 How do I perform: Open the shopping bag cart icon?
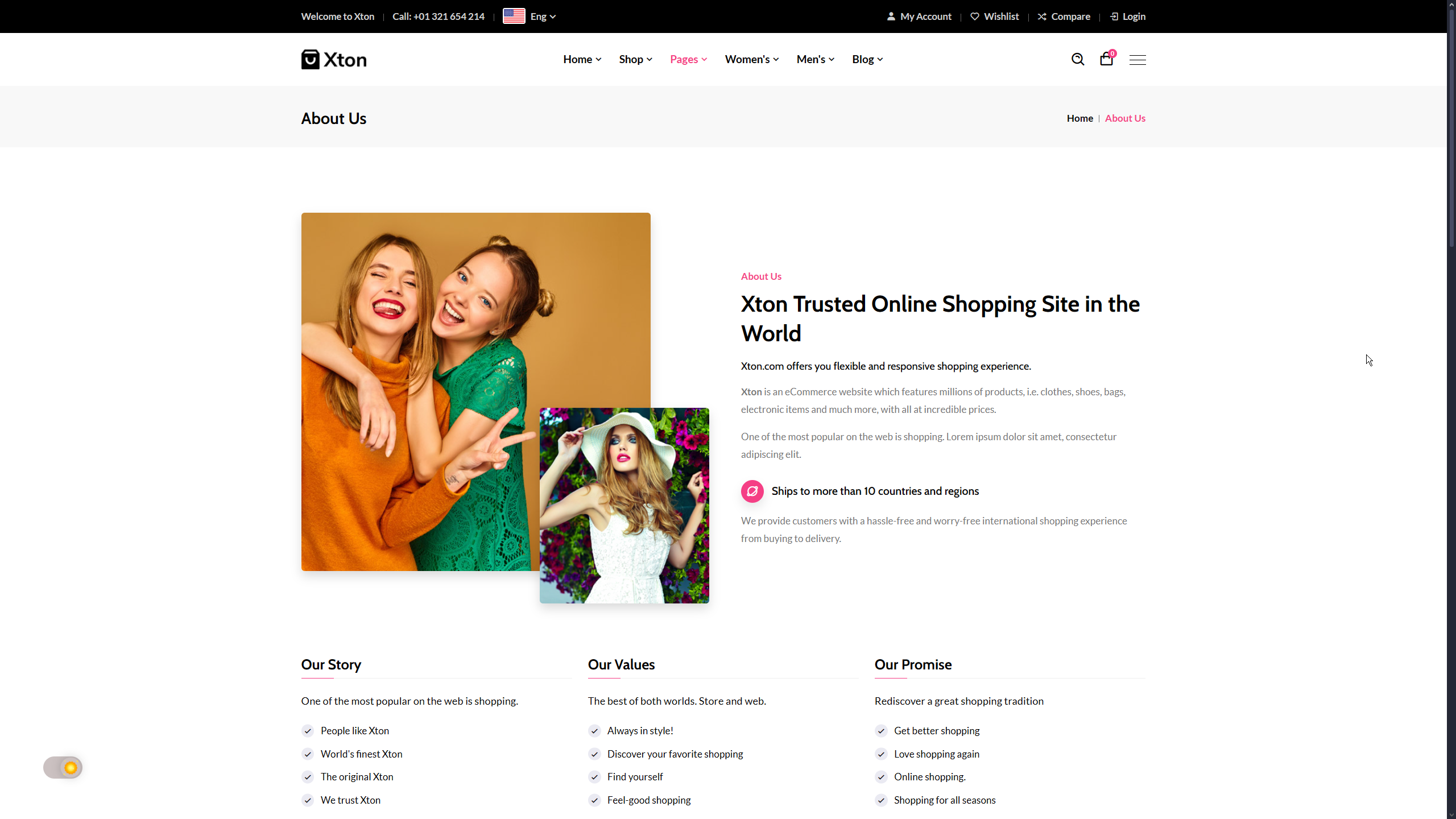(1106, 59)
